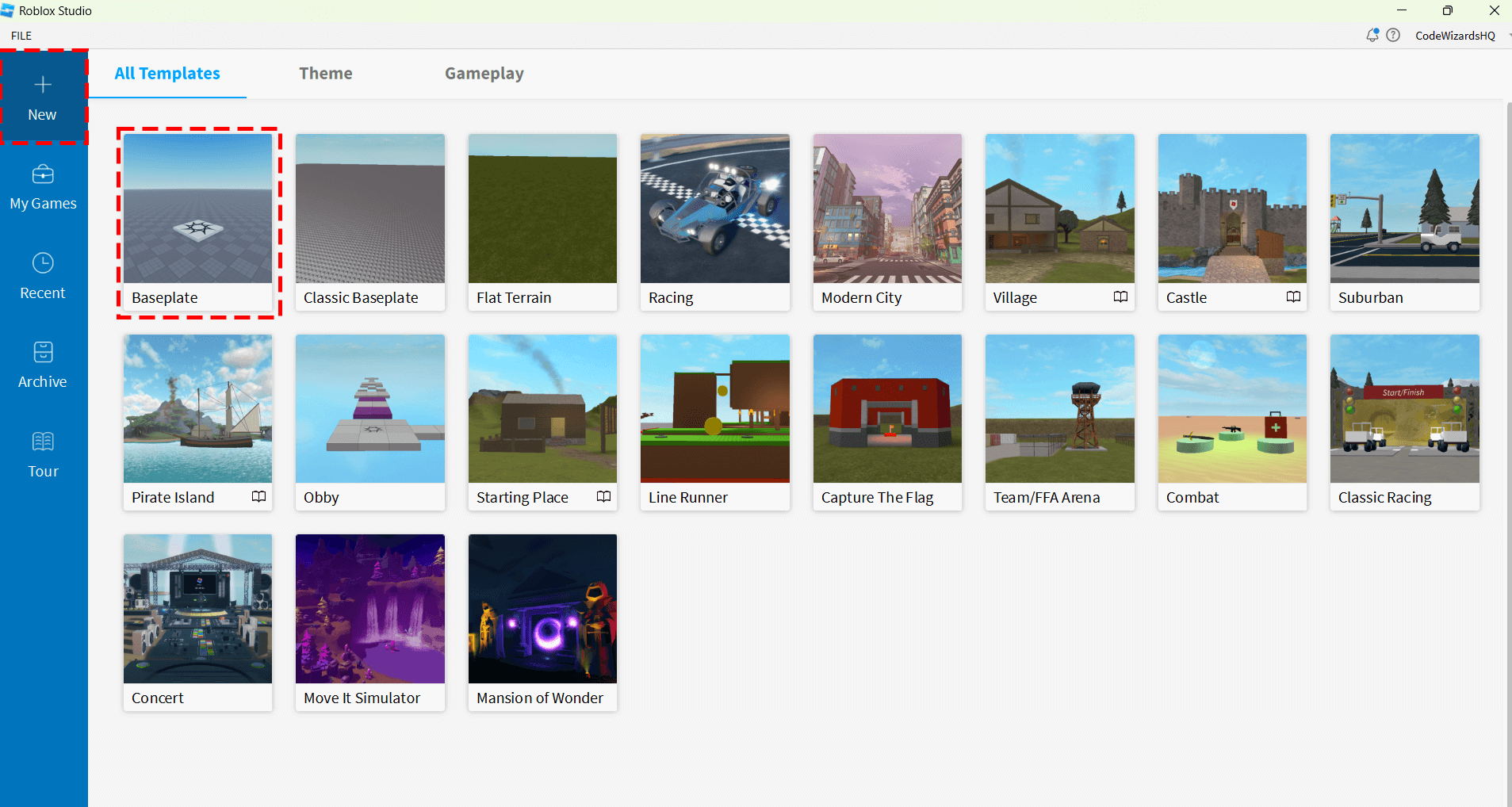Open documentation for the Village template

coord(1120,296)
